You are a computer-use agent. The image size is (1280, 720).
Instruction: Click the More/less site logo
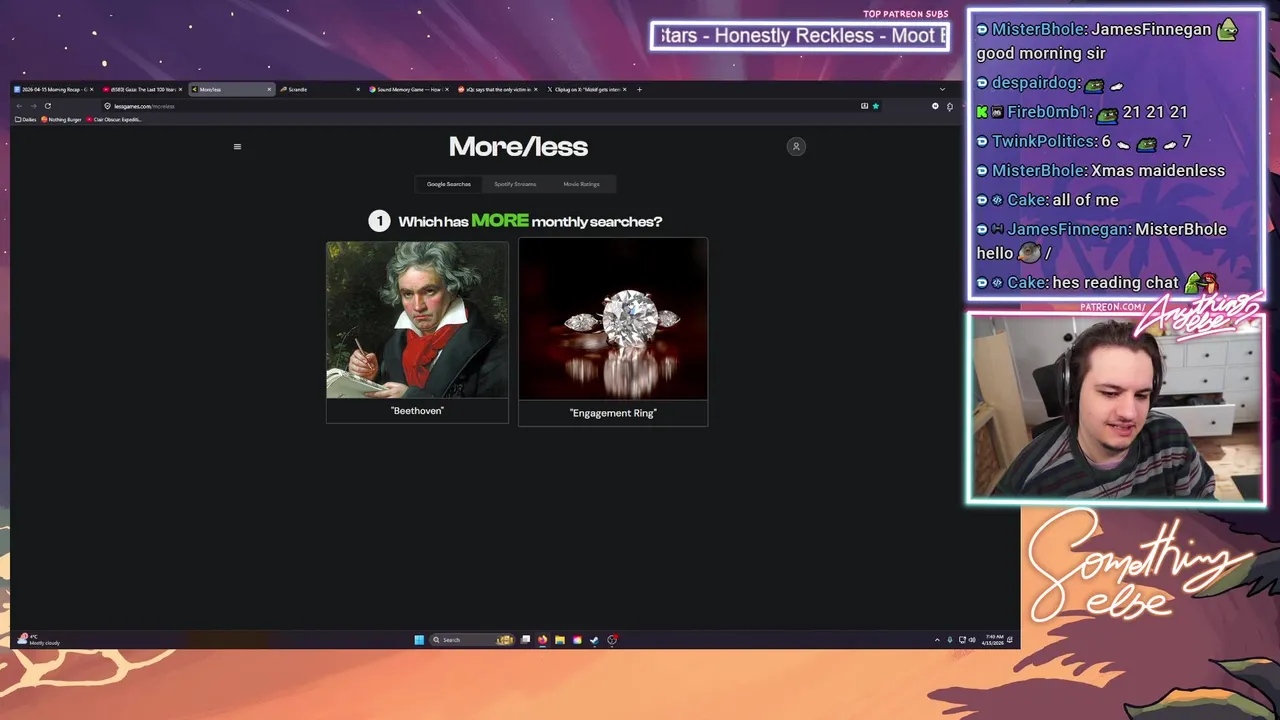(x=518, y=147)
